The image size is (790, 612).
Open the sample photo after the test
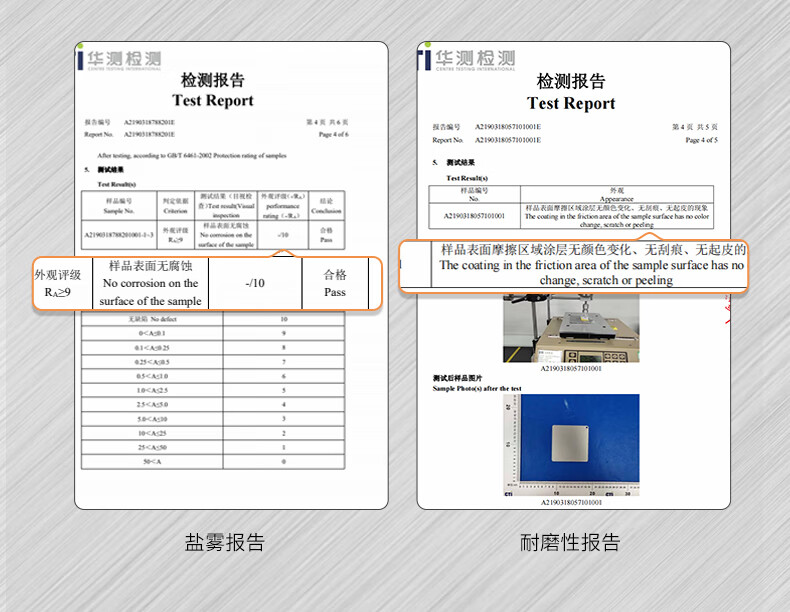(x=571, y=444)
